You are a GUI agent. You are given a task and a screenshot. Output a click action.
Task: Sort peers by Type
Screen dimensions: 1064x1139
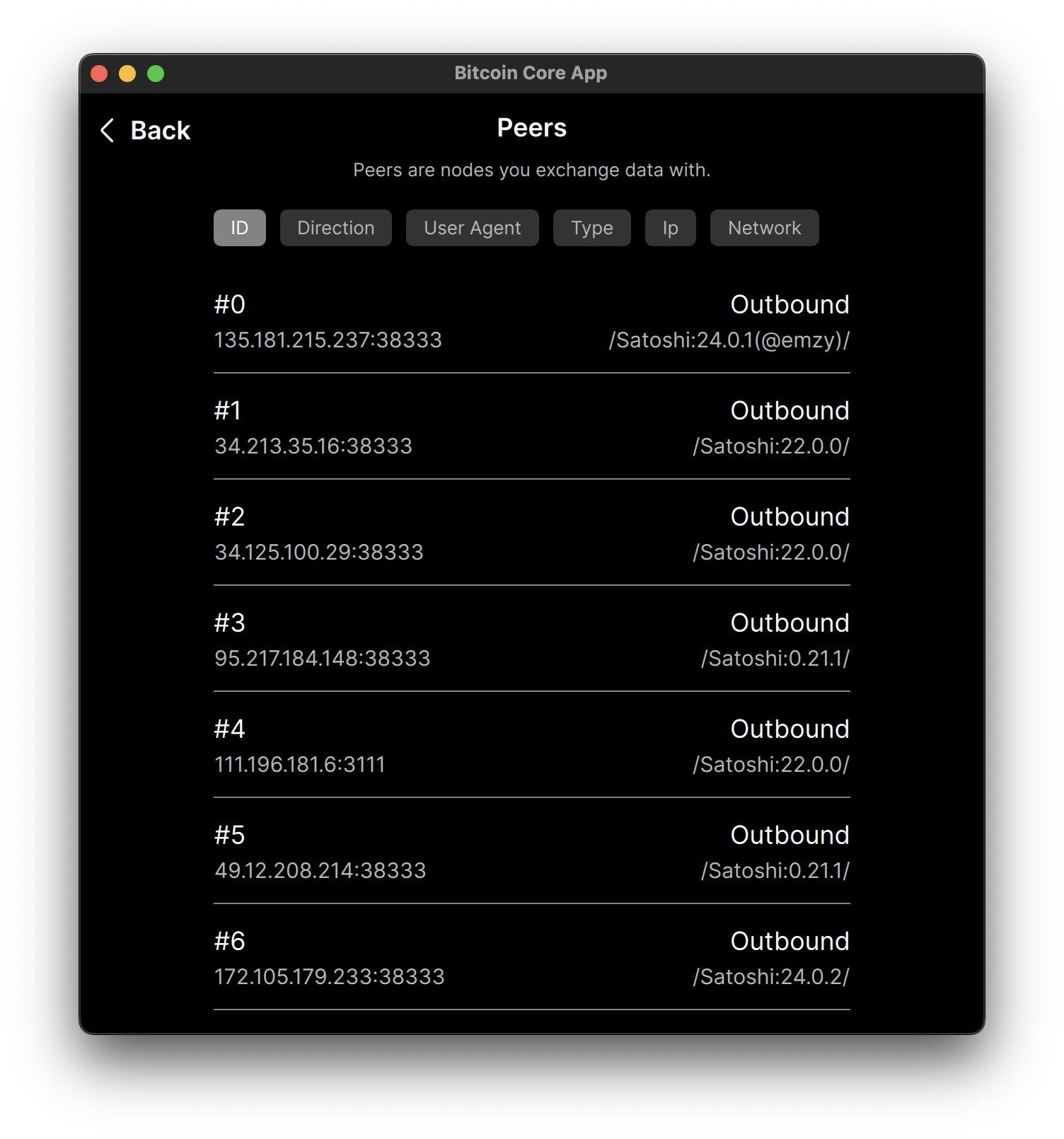click(x=592, y=228)
